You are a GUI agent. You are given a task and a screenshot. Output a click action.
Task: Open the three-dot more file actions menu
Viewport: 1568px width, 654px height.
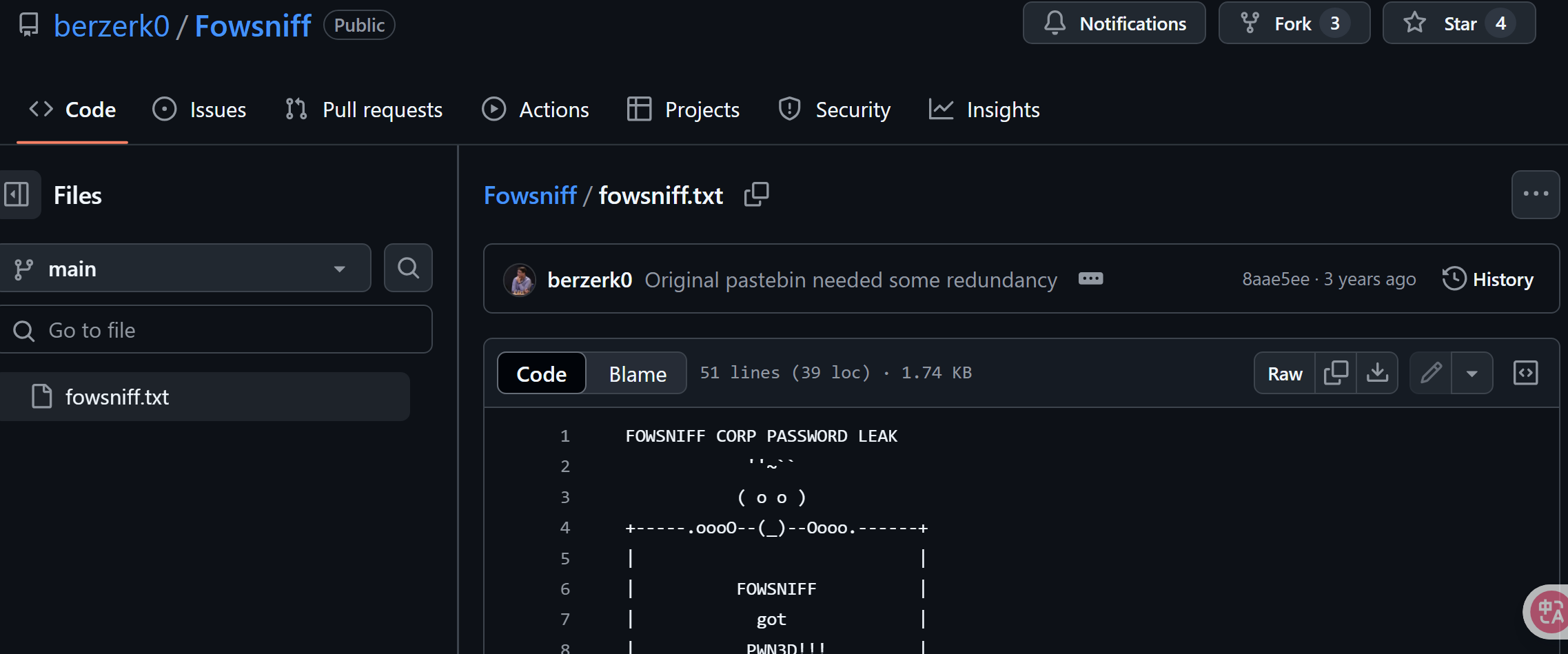1536,194
